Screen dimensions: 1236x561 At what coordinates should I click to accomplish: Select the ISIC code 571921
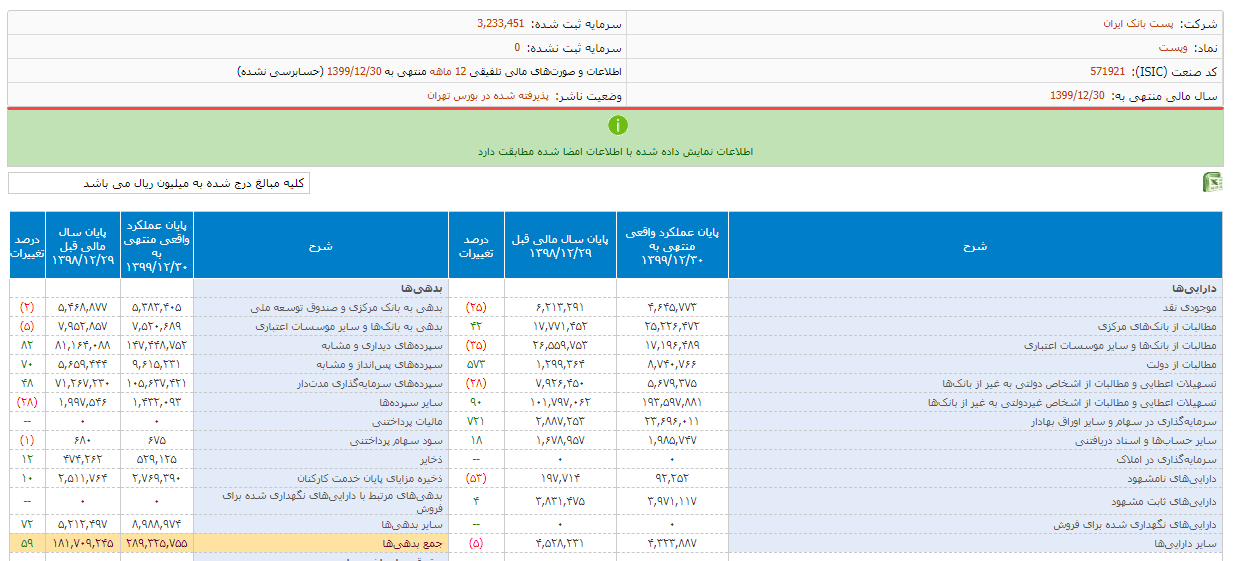tap(1107, 72)
